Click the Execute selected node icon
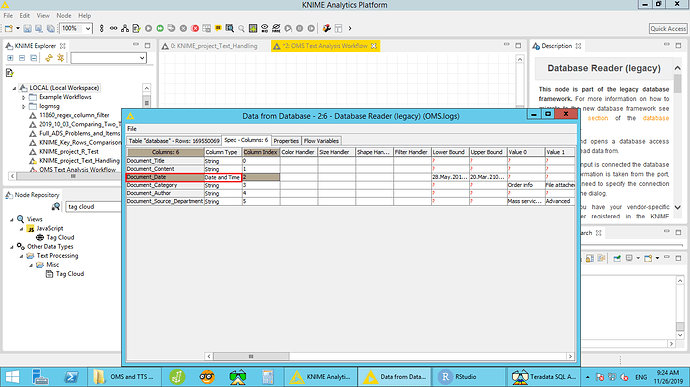This screenshot has width=690, height=387. tap(149, 28)
